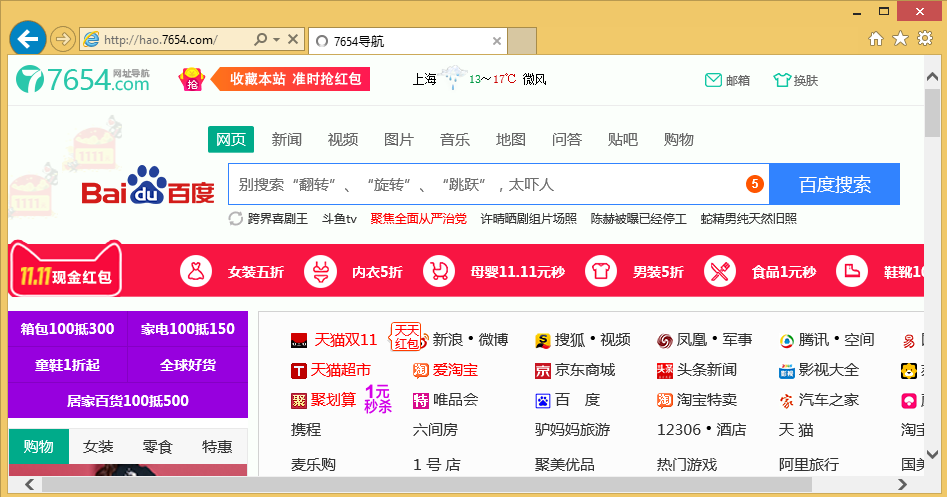Click the 上海 weather cloud icon
Viewport: 947px width, 497px height.
[452, 79]
